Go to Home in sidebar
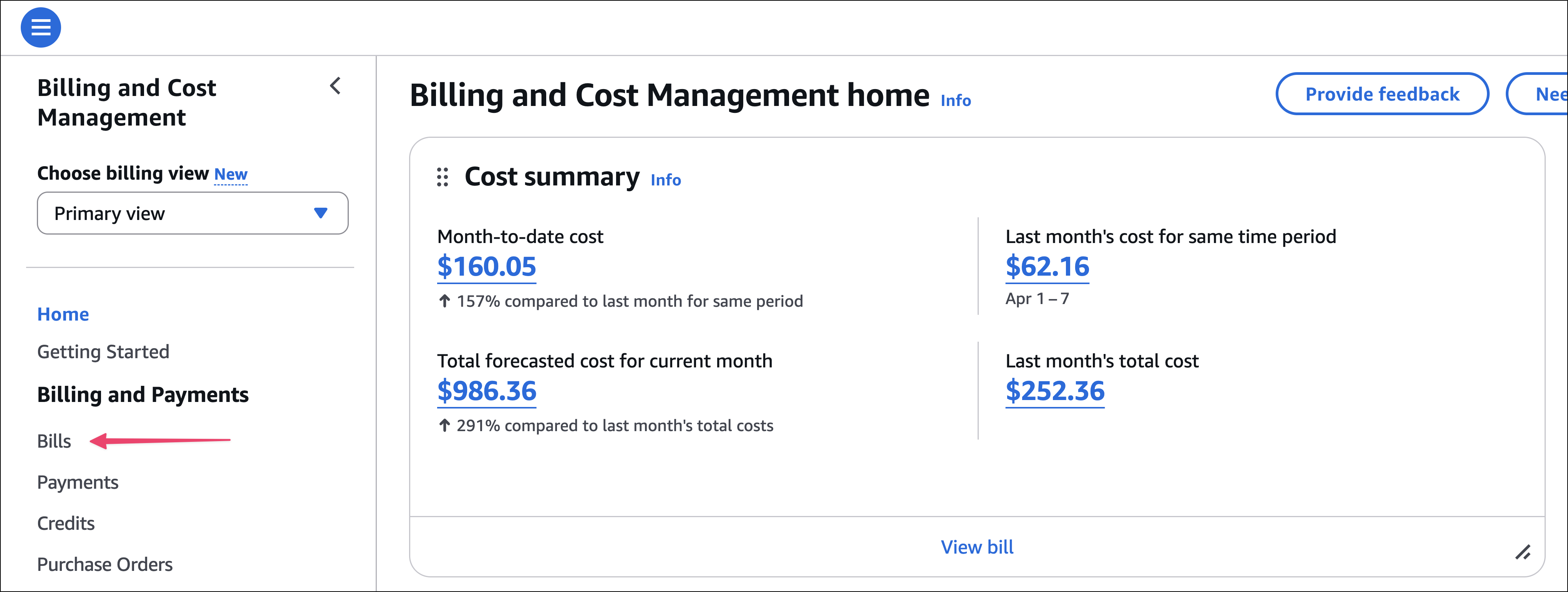This screenshot has height=592, width=1568. (63, 314)
